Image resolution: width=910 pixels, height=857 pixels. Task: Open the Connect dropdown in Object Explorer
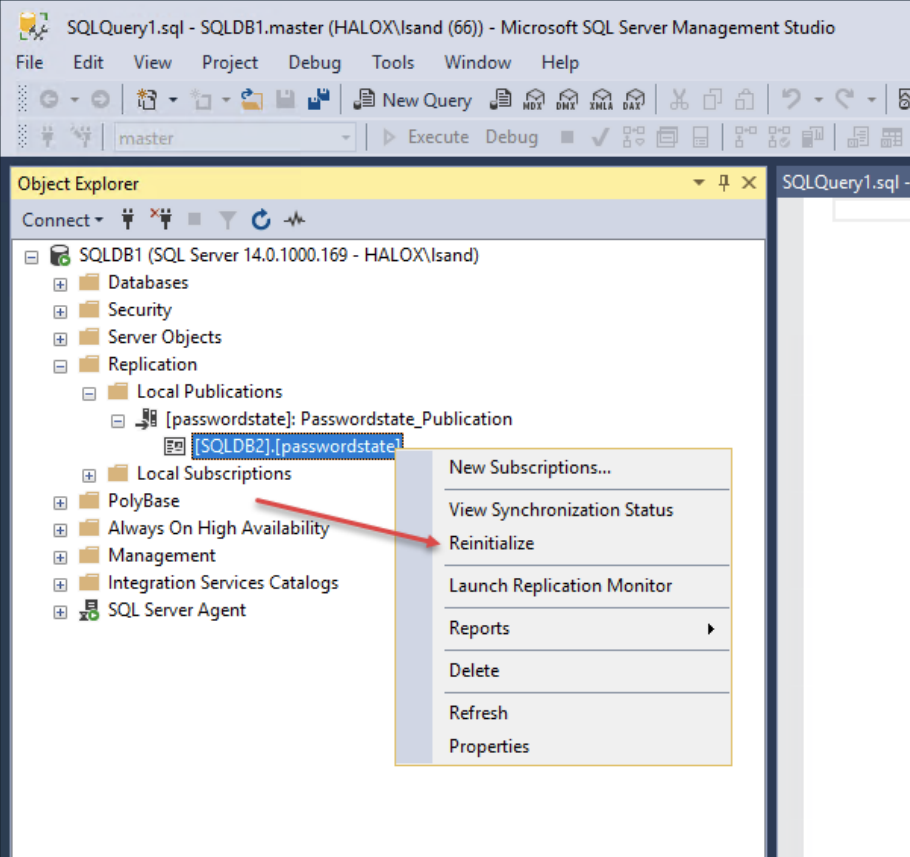(62, 220)
